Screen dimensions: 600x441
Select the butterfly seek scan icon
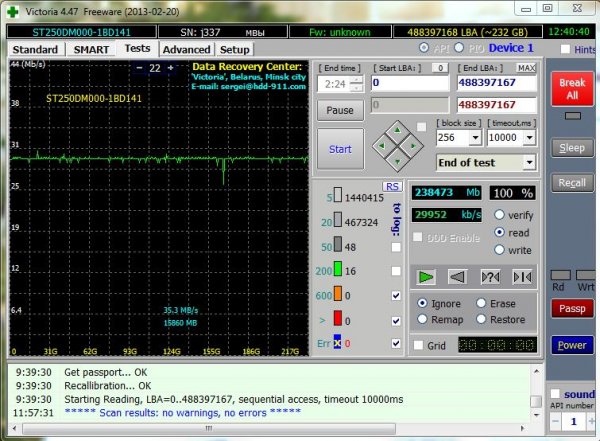(522, 277)
